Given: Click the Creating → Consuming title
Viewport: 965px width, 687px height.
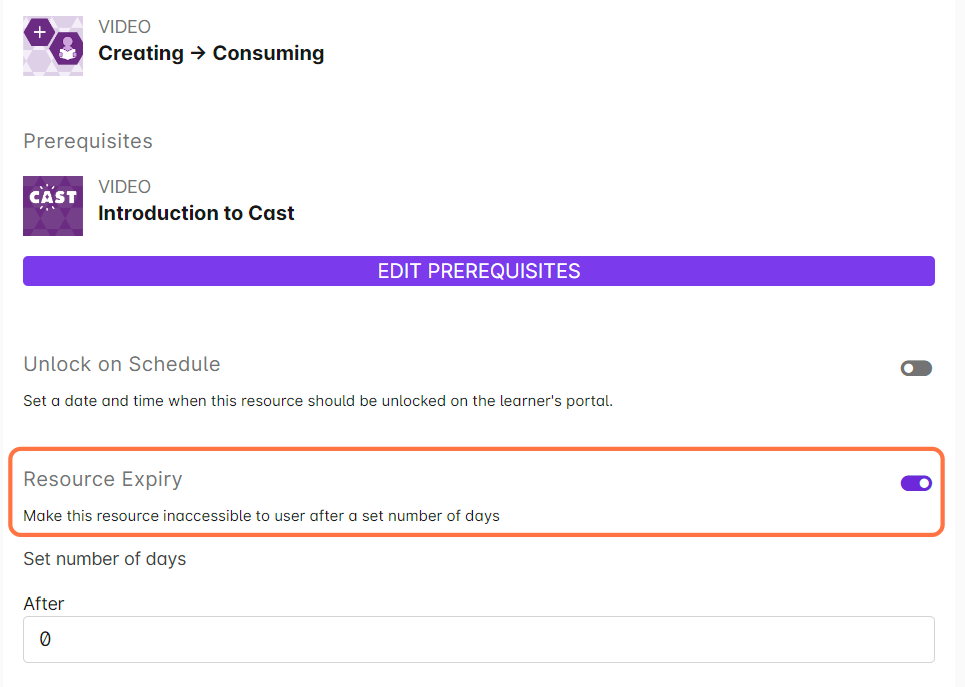Looking at the screenshot, I should pos(211,53).
